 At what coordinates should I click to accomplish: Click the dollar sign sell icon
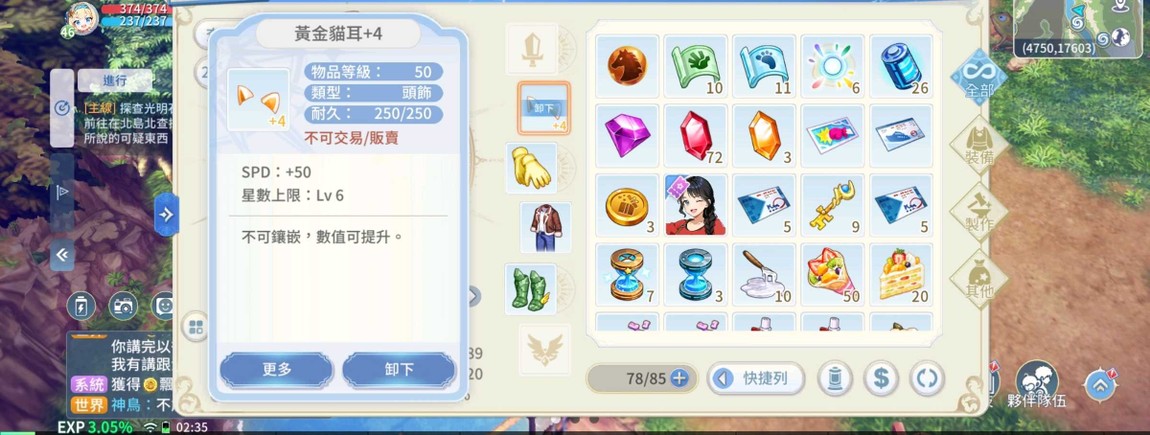[x=881, y=379]
